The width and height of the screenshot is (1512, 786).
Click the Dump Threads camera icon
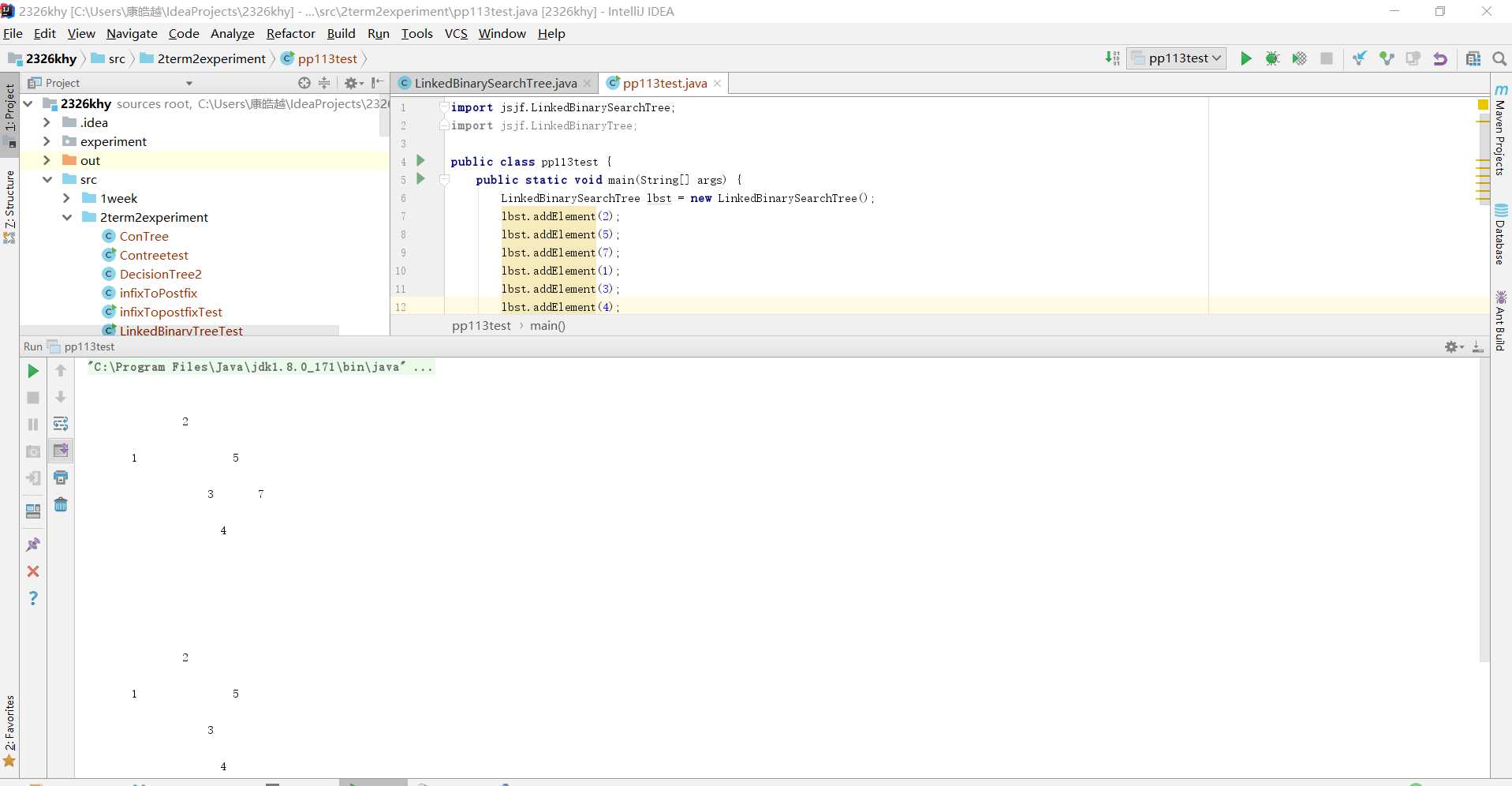[x=33, y=451]
